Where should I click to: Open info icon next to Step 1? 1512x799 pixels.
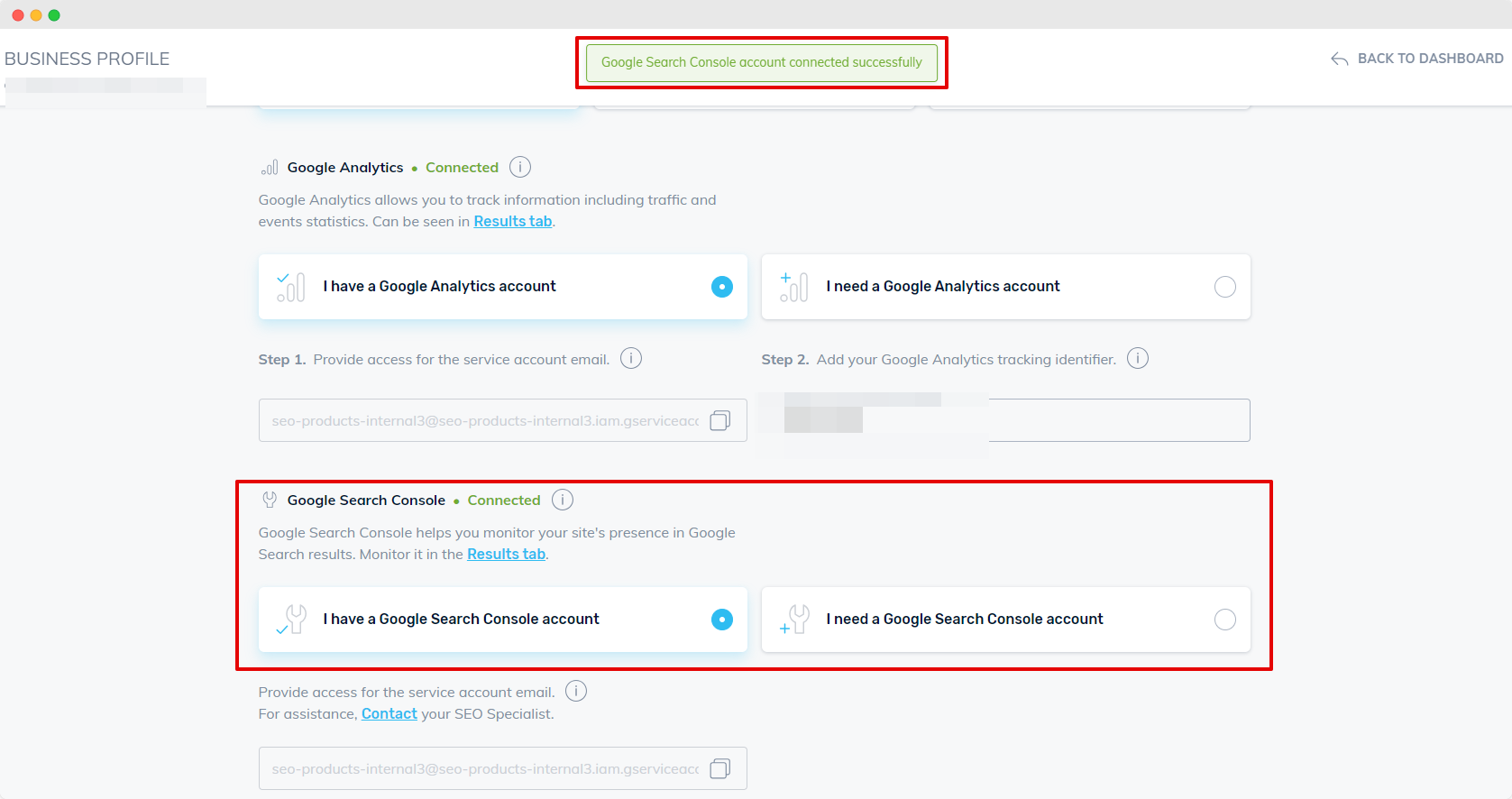(631, 358)
